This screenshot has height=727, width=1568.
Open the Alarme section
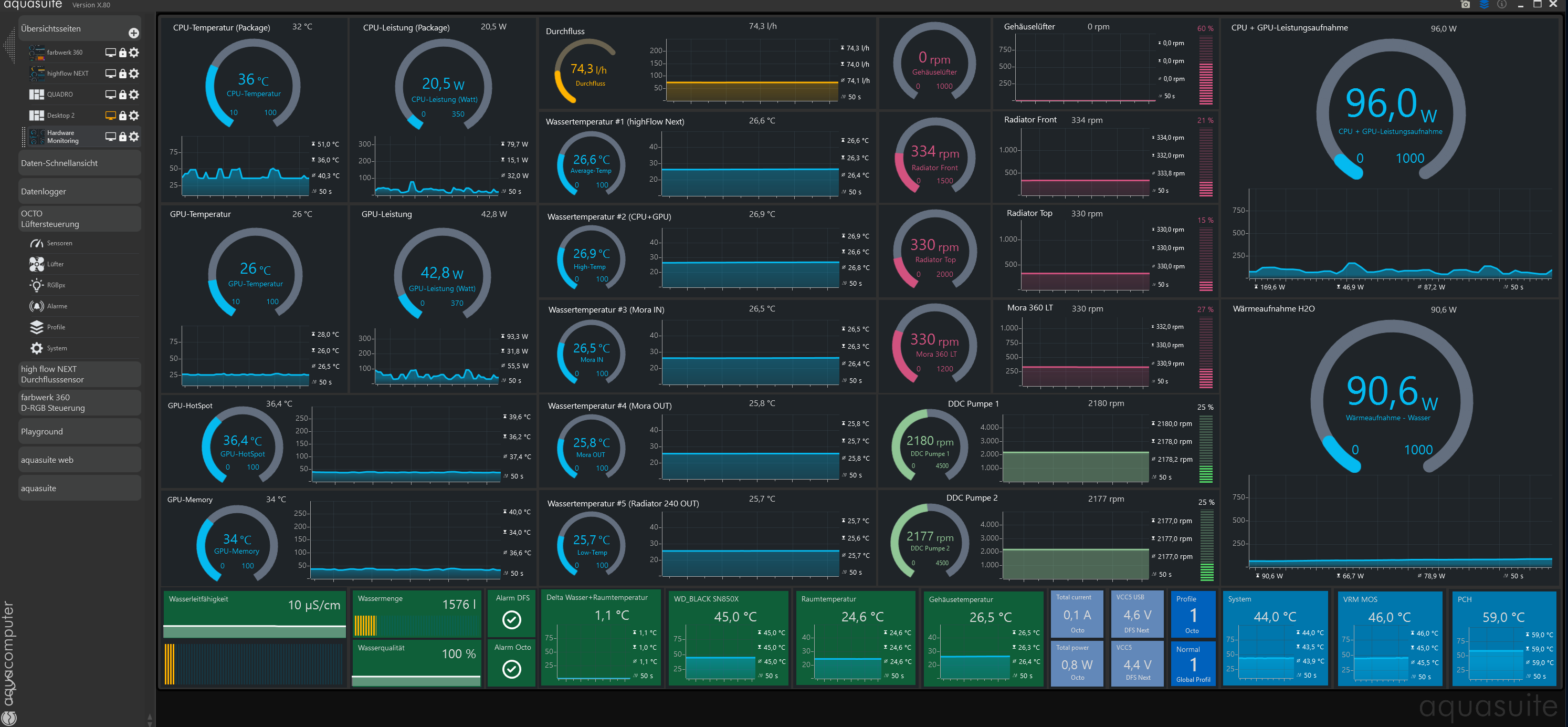[57, 306]
